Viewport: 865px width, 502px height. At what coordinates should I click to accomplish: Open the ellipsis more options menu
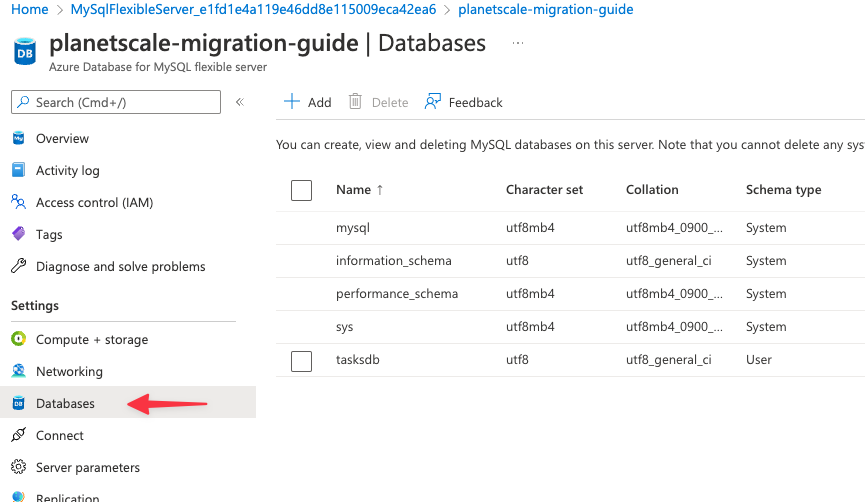click(517, 43)
